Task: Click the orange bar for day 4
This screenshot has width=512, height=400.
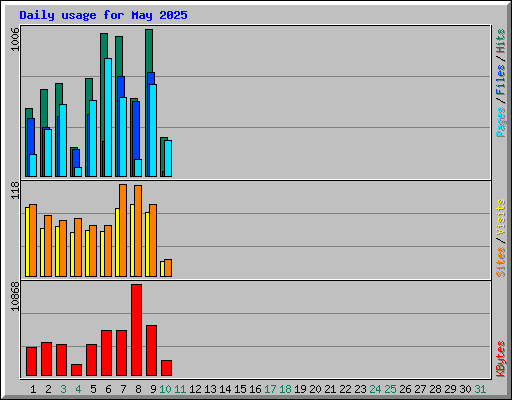Action: [x=78, y=247]
